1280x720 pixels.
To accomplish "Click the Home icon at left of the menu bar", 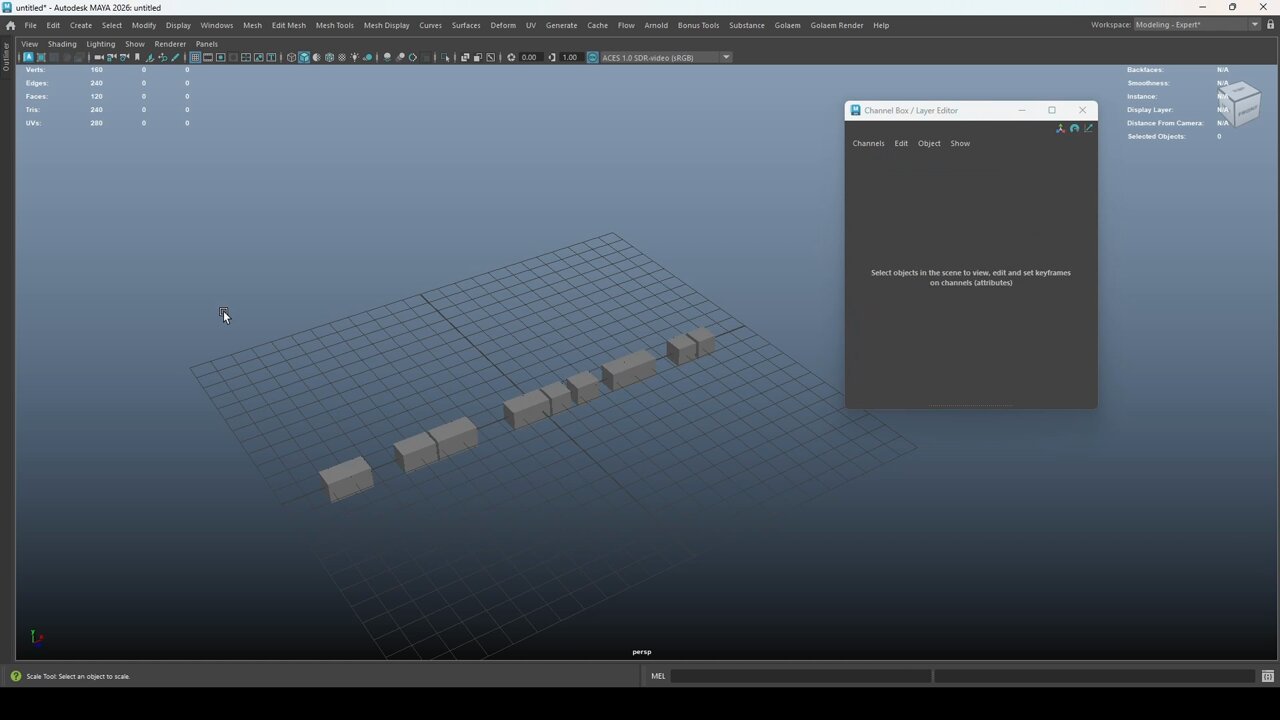I will click(10, 25).
